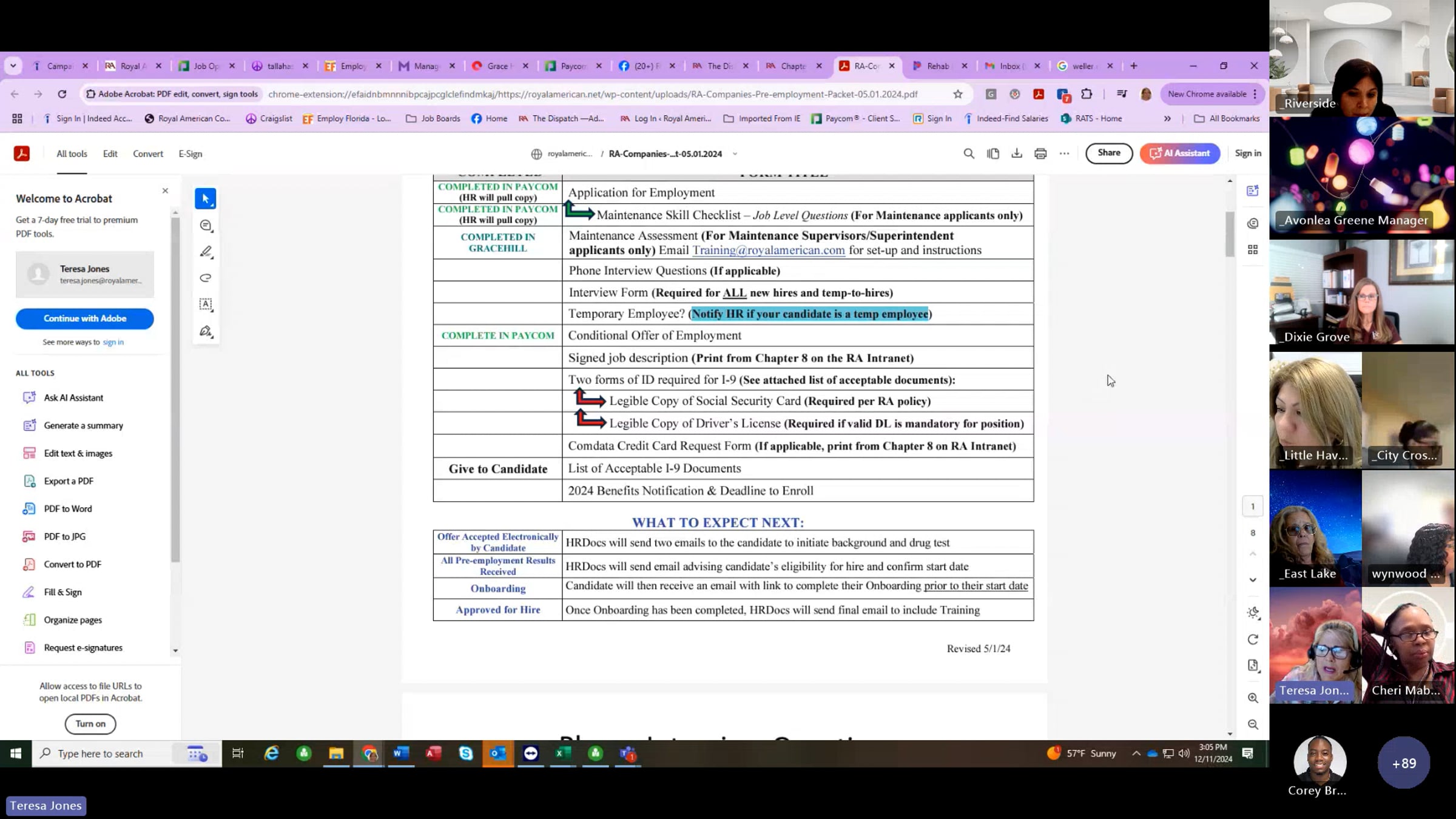
Task: Expand the hidden bookmarks chevron
Action: point(1167,118)
